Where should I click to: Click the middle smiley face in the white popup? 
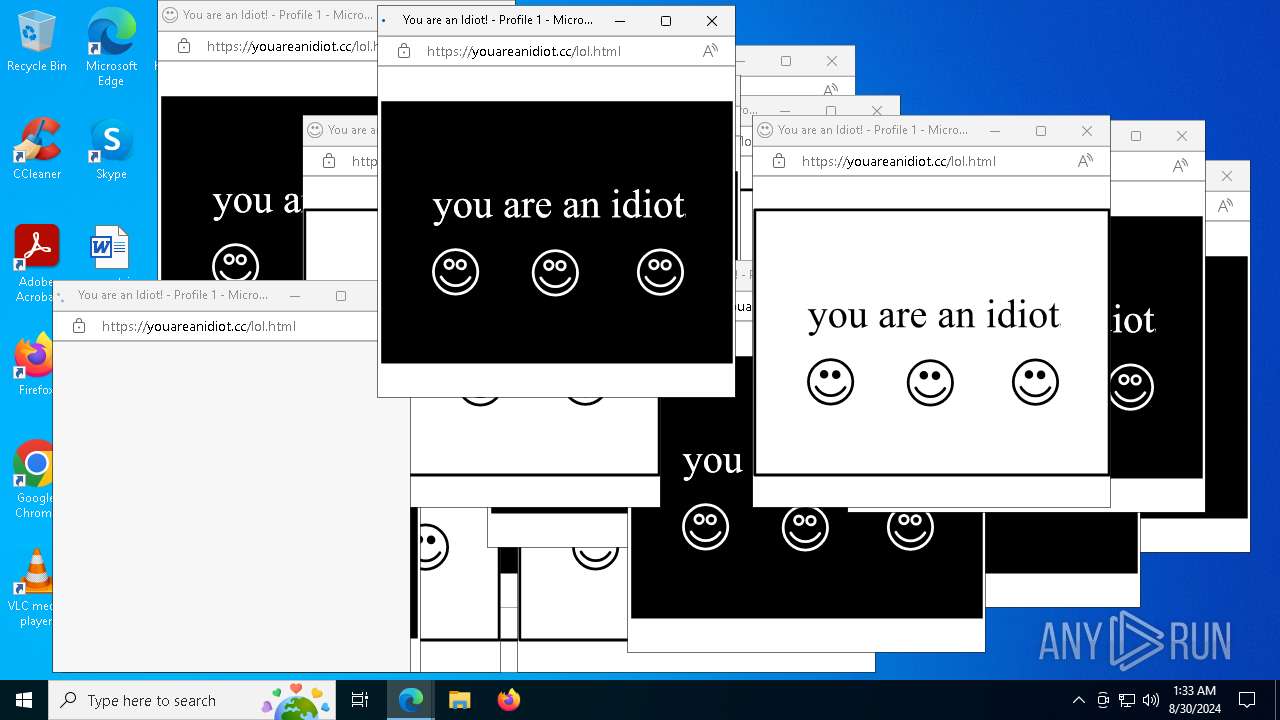(930, 382)
